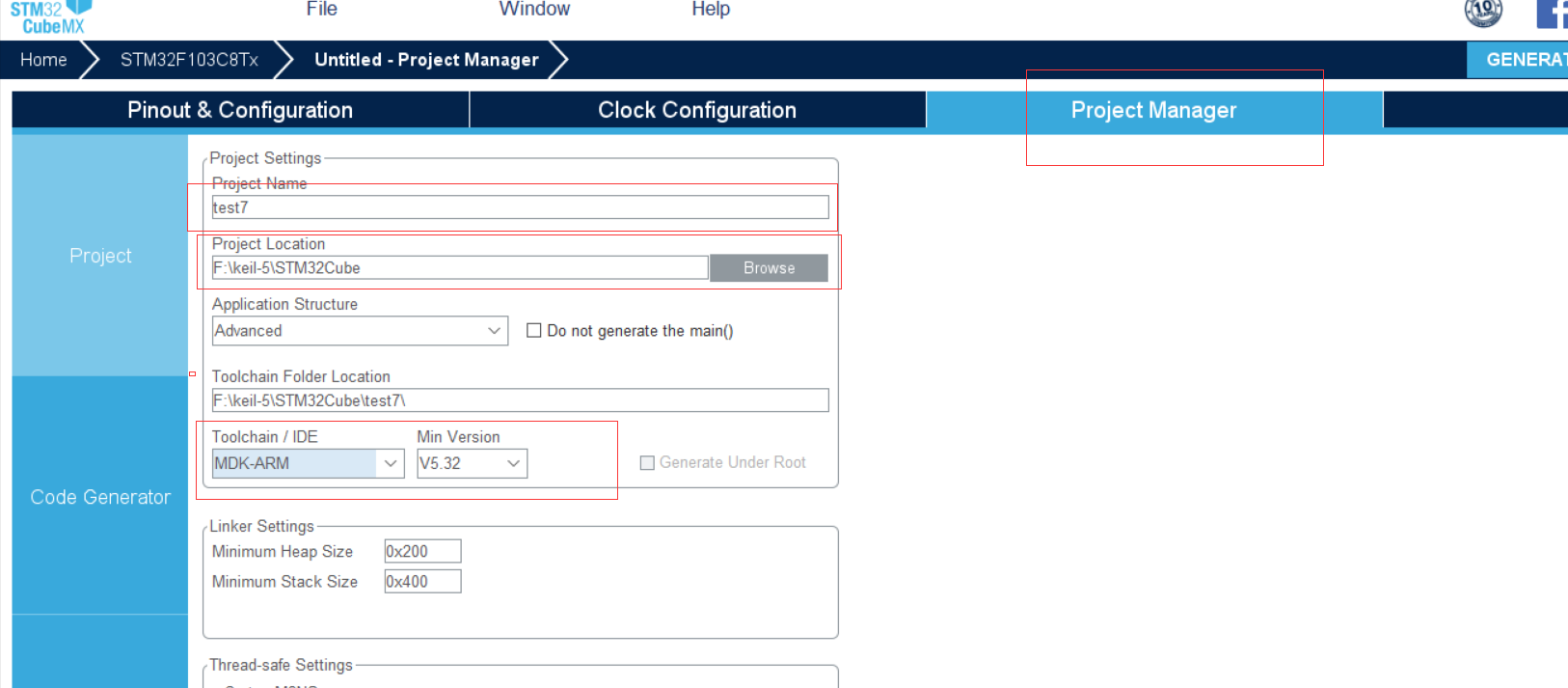Open the Min Version V5.32 dropdown
1568x688 pixels.
(x=472, y=463)
